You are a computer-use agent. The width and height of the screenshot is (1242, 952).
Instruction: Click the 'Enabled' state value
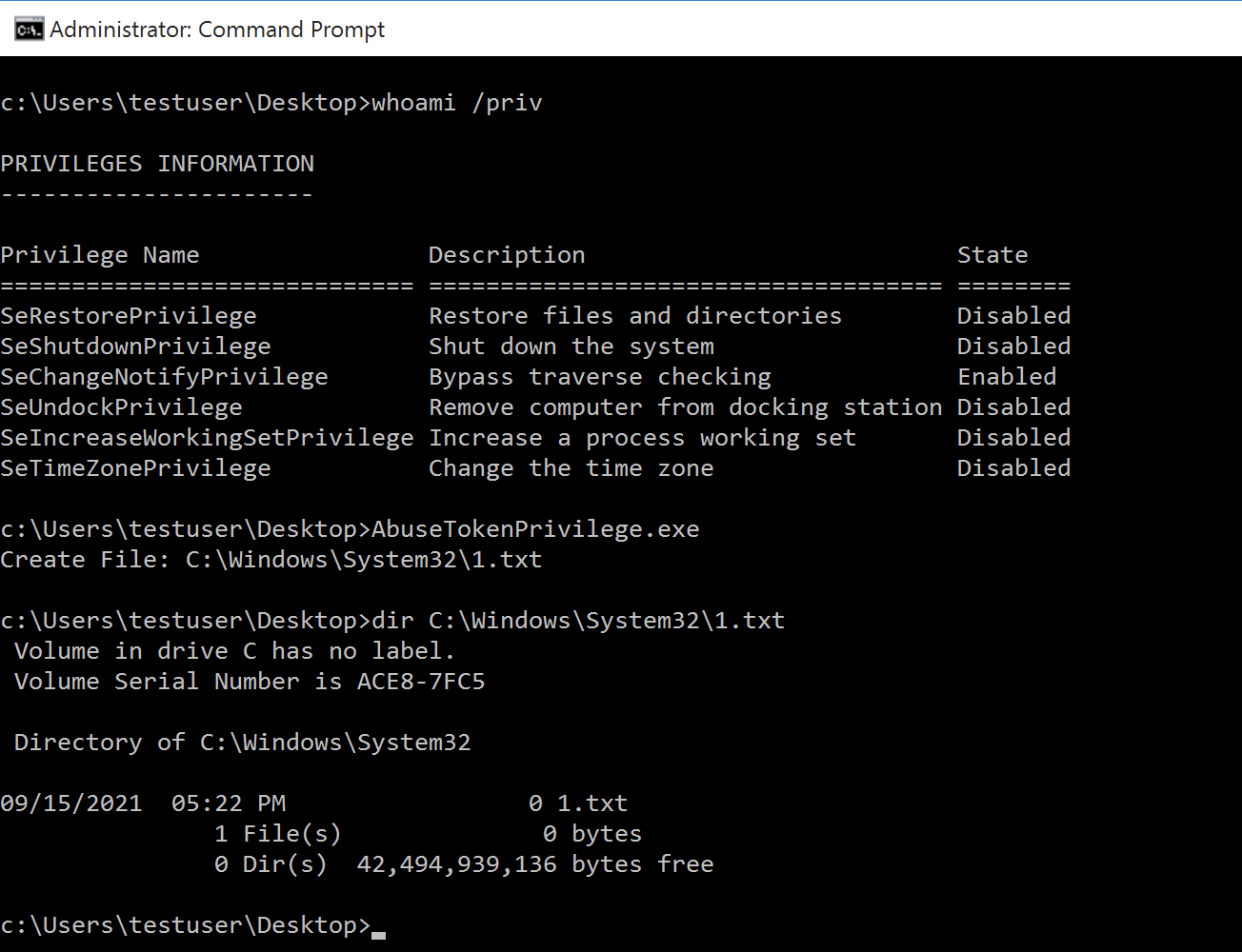tap(1007, 377)
